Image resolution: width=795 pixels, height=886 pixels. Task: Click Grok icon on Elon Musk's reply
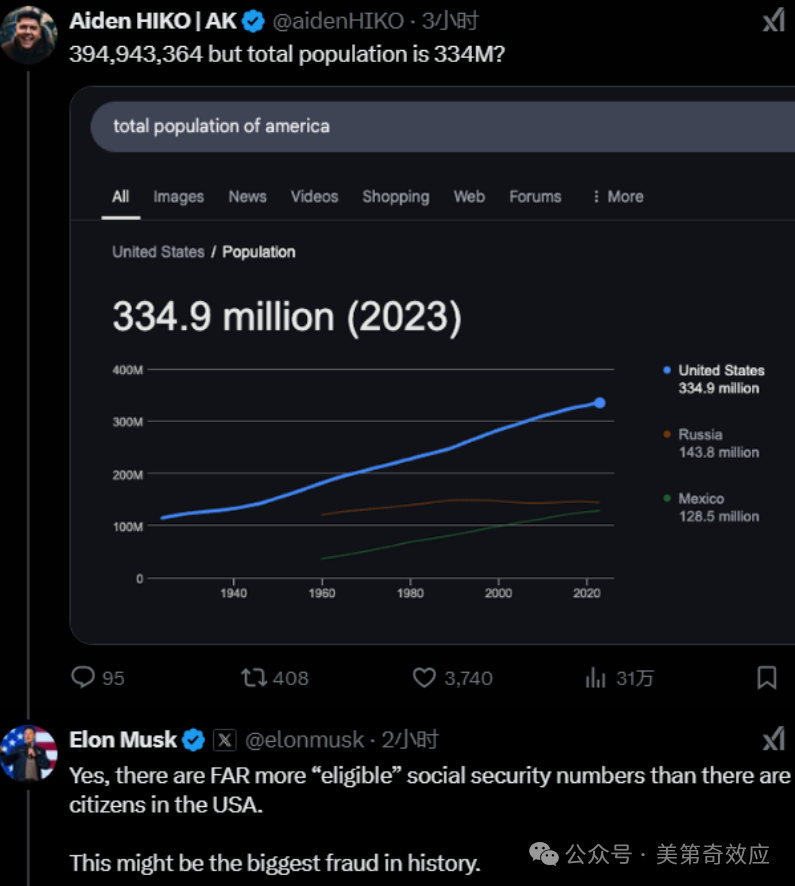tap(774, 739)
